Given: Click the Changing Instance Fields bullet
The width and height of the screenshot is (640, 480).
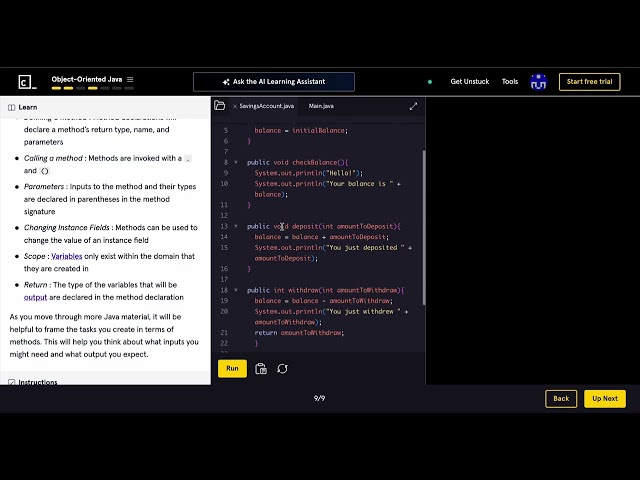Looking at the screenshot, I should 110,234.
